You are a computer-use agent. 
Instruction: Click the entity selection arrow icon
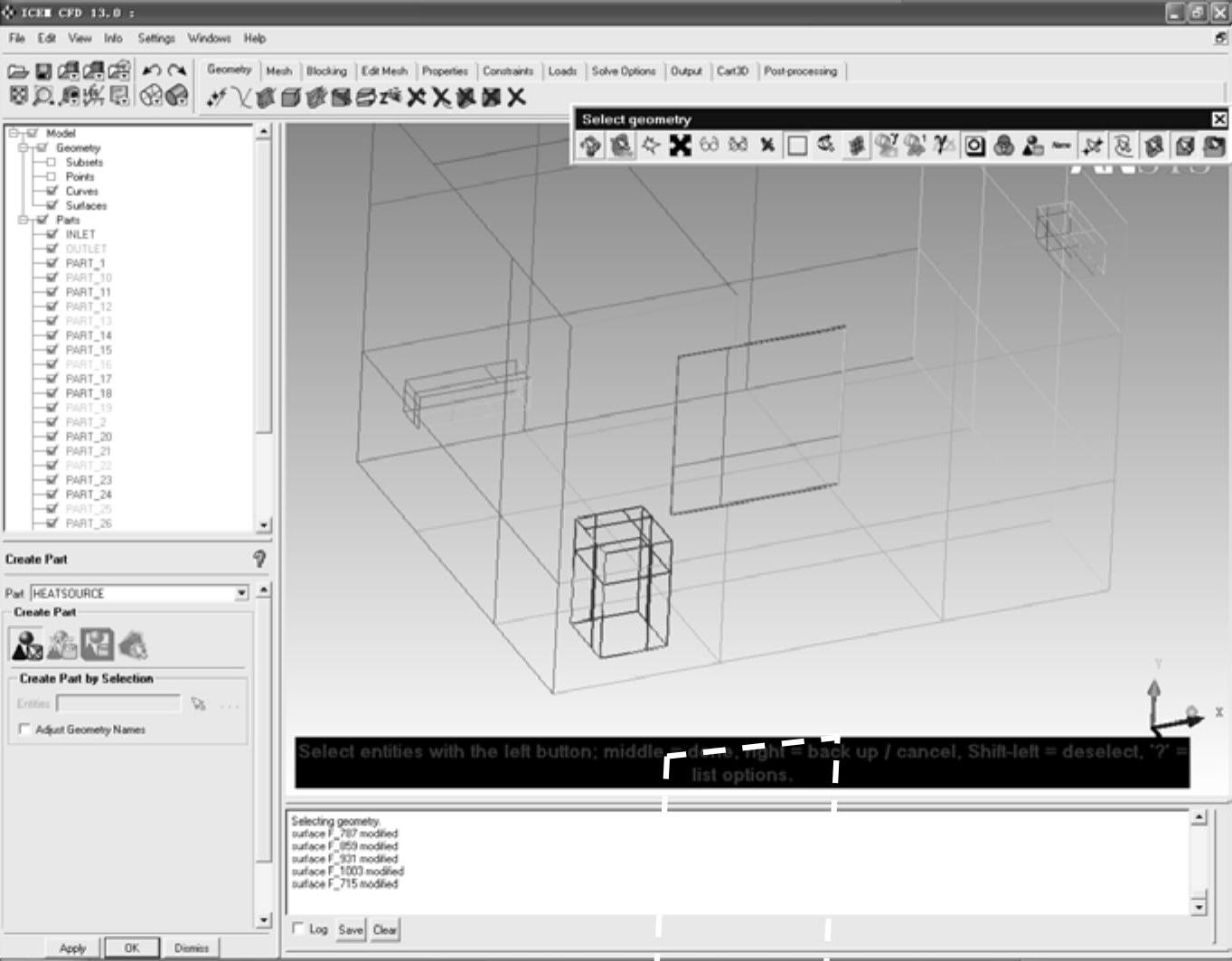[198, 703]
